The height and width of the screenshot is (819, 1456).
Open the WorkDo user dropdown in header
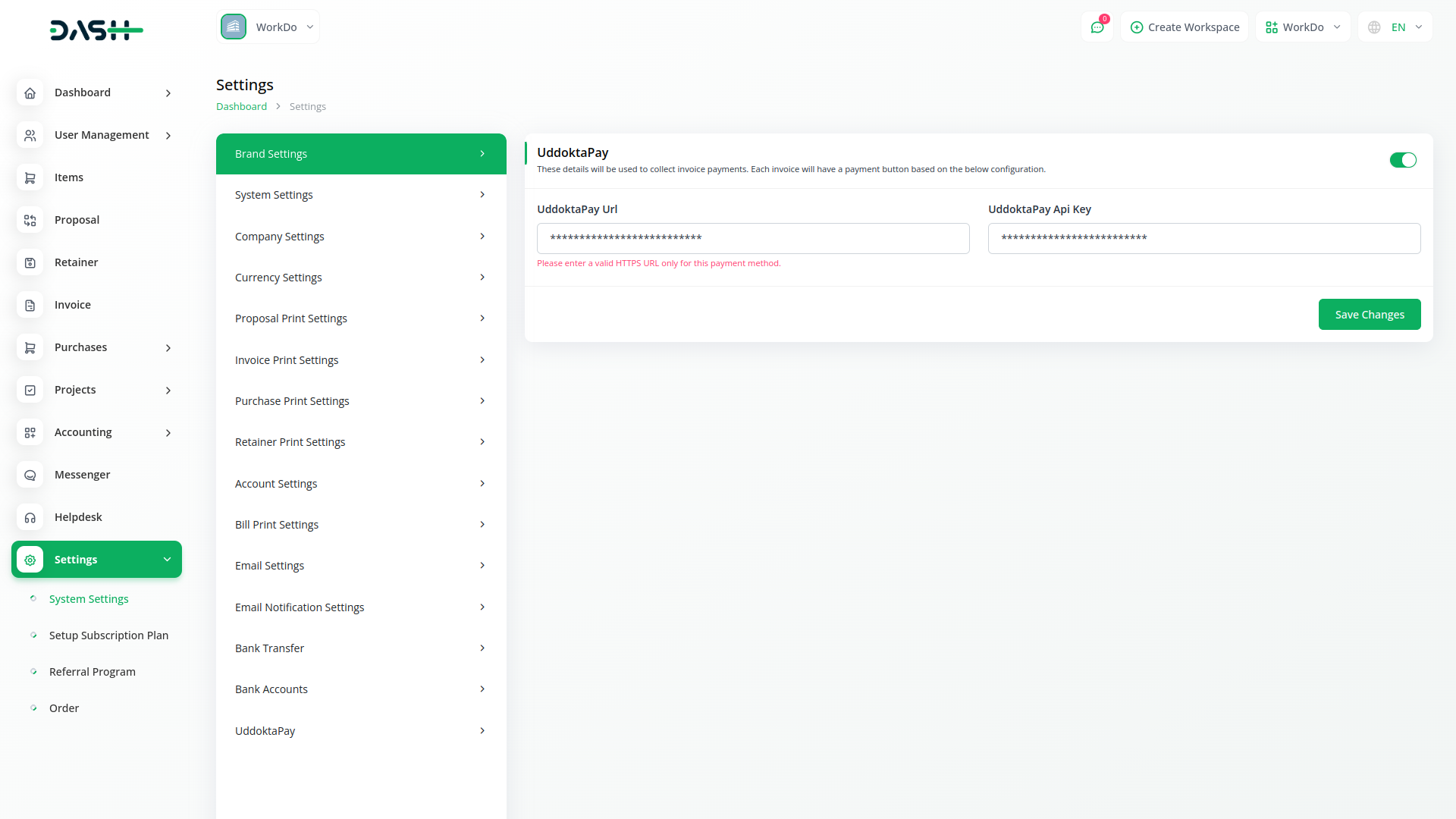[x=1303, y=27]
